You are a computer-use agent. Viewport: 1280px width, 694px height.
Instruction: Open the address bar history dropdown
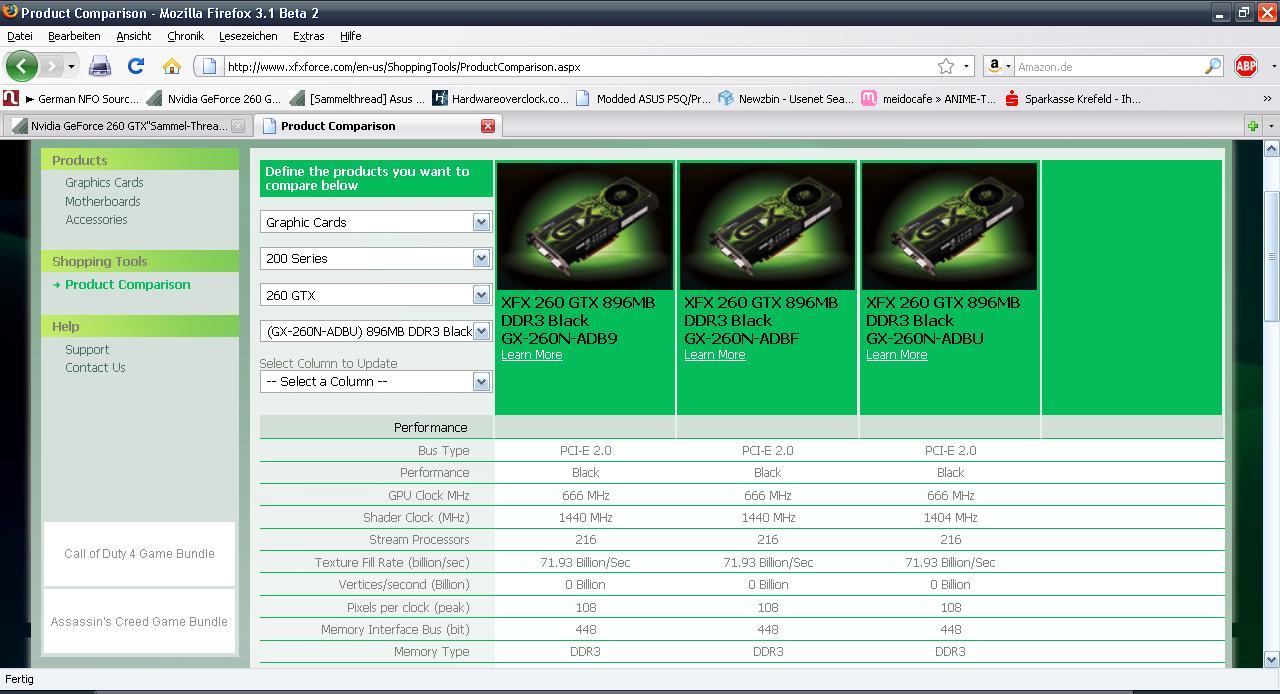pos(966,67)
